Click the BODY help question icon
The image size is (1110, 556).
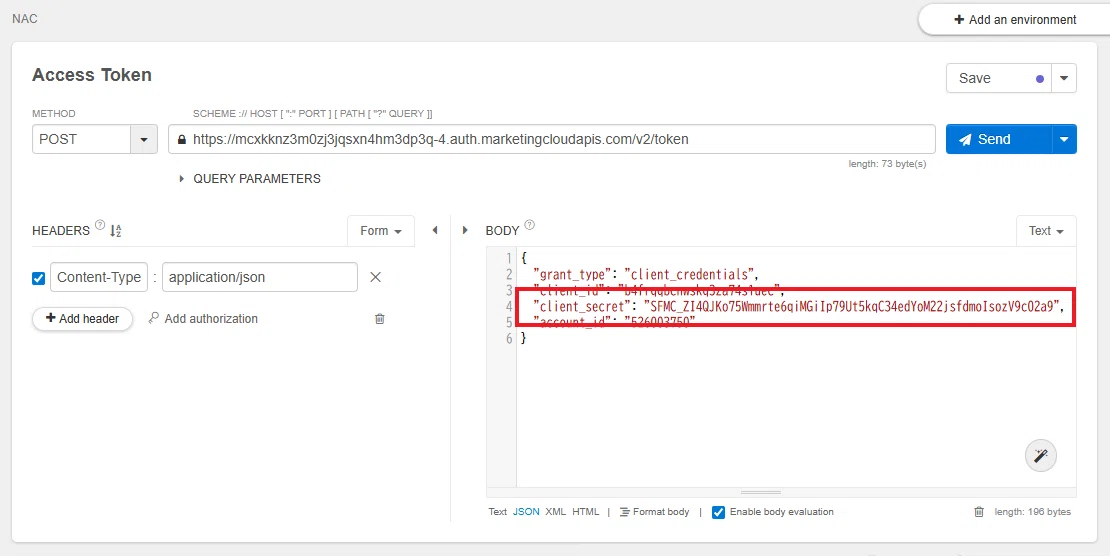point(530,225)
